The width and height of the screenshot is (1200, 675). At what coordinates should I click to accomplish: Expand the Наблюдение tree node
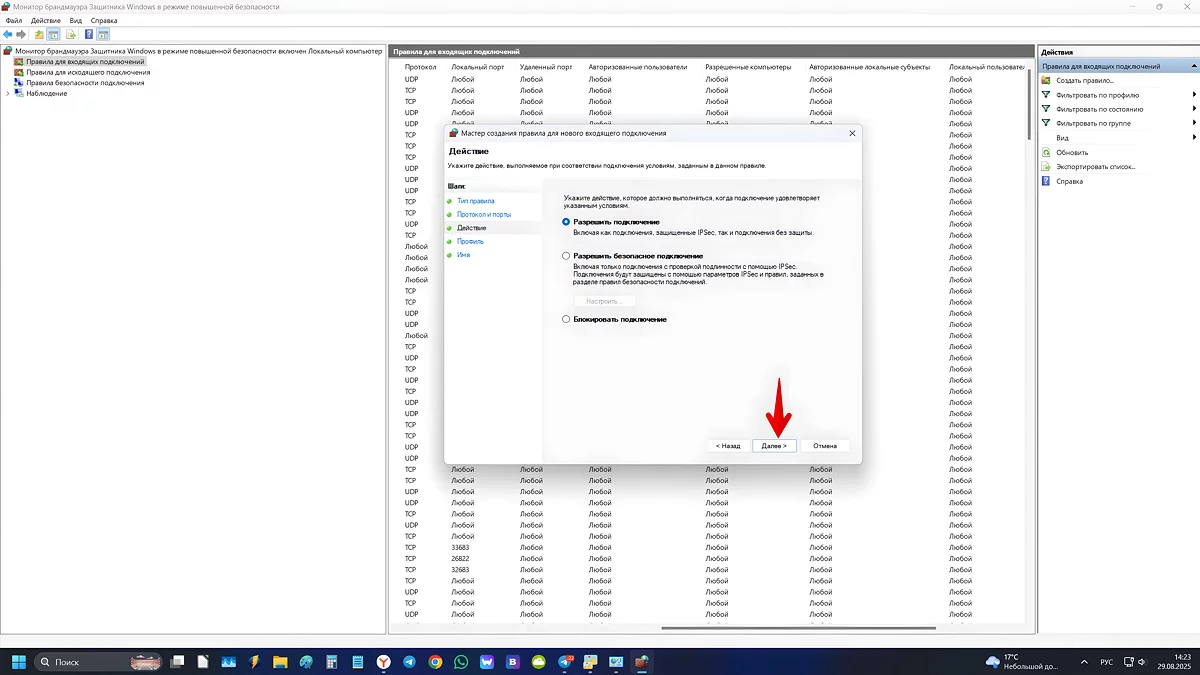8,94
